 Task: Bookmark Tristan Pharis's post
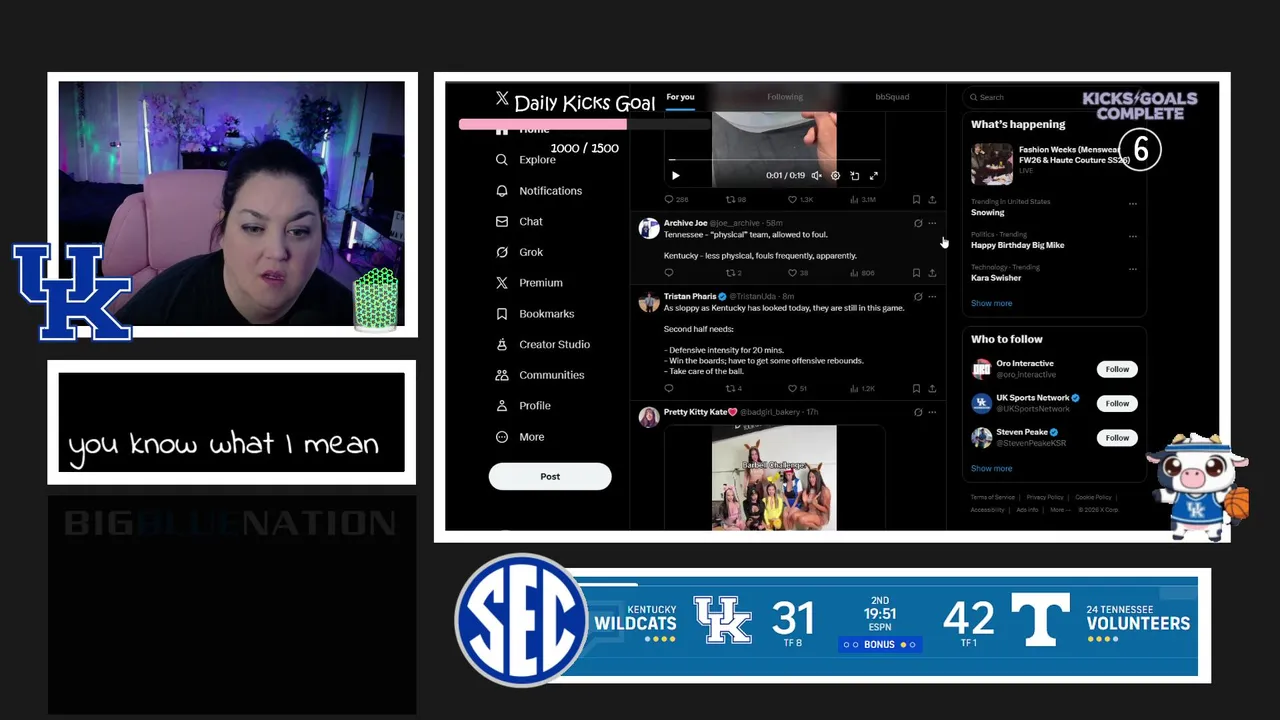pos(916,388)
